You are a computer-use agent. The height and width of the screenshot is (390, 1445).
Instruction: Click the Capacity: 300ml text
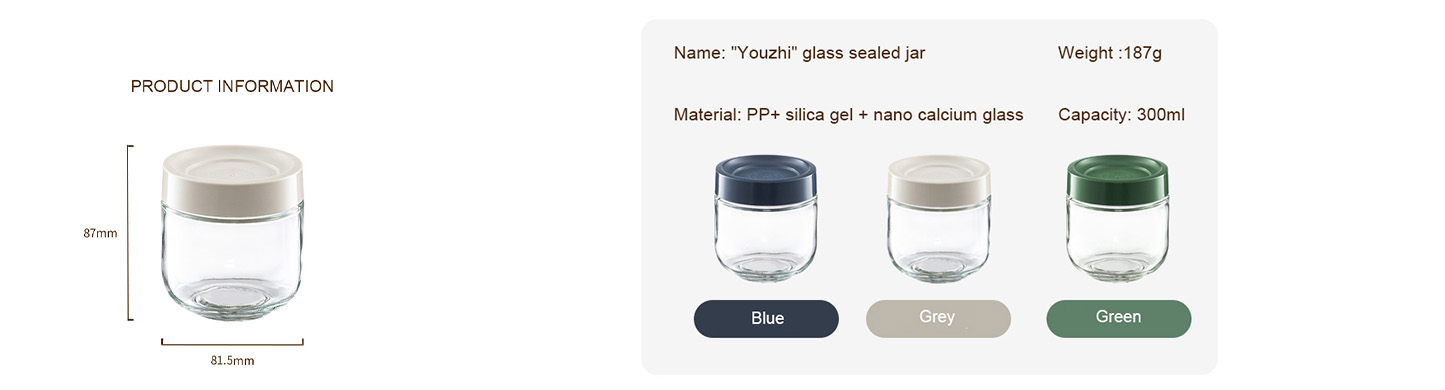(x=1121, y=115)
